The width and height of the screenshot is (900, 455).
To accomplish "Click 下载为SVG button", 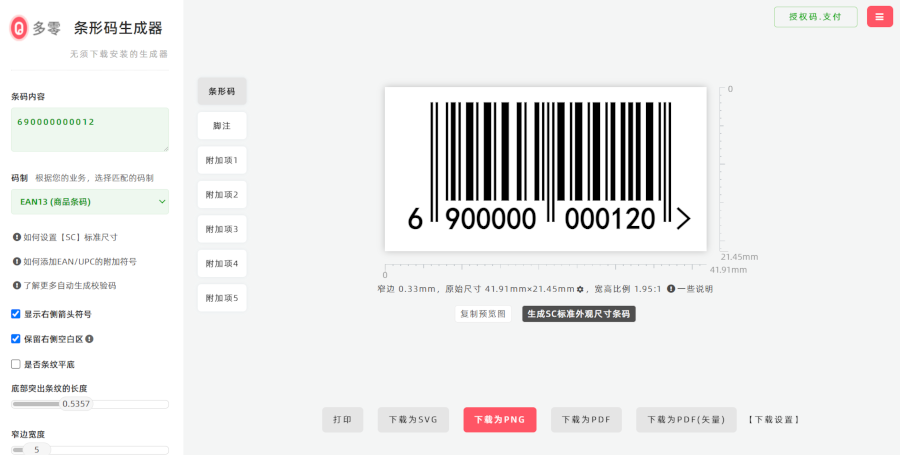I will 413,419.
